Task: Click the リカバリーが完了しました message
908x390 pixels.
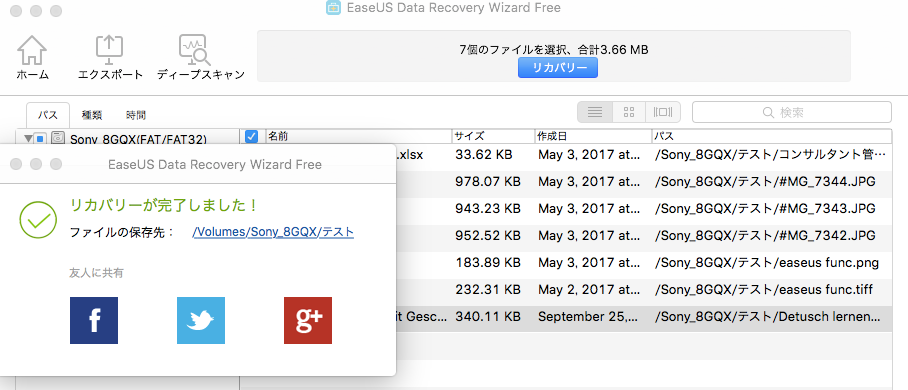Action: coord(163,205)
